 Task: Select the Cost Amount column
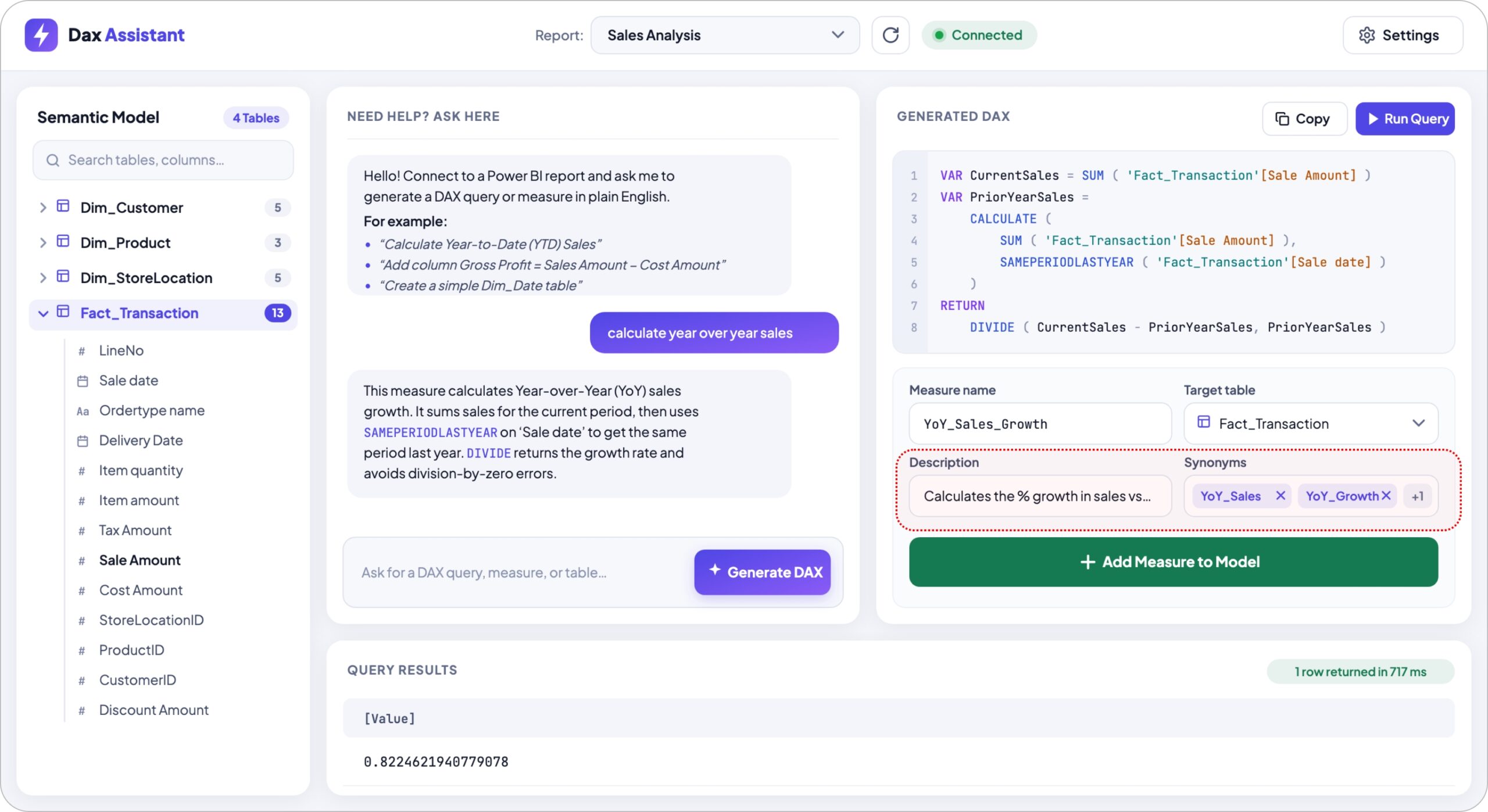pos(141,590)
